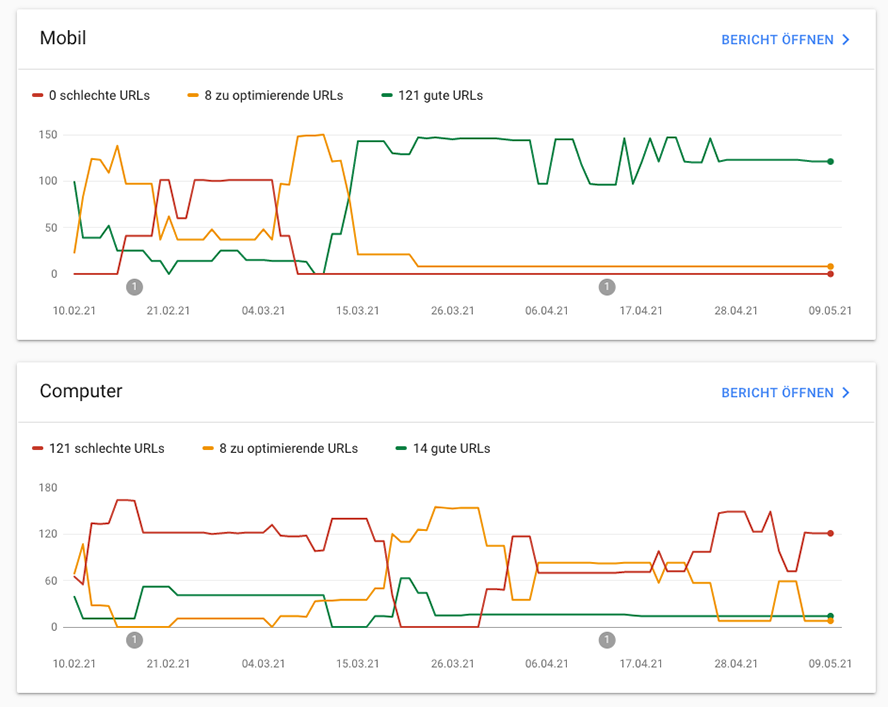Toggle '8 zu optimierende URLs' legend in Mobil chart
The width and height of the screenshot is (888, 707).
click(x=265, y=96)
